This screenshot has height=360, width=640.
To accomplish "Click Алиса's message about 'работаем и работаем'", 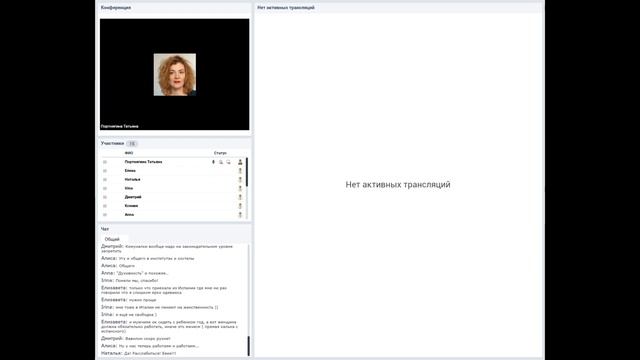I will (x=150, y=346).
